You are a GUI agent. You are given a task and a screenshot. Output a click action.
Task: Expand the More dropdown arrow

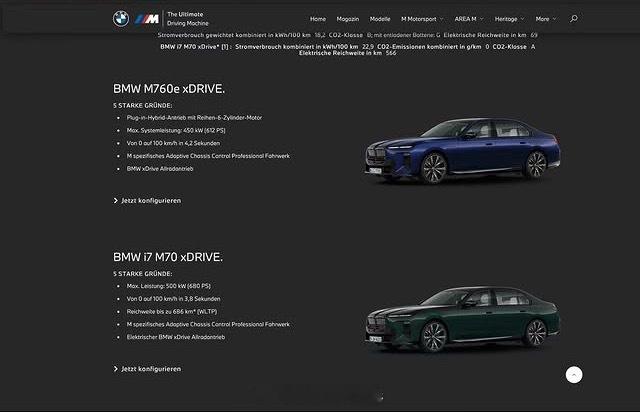[x=554, y=19]
